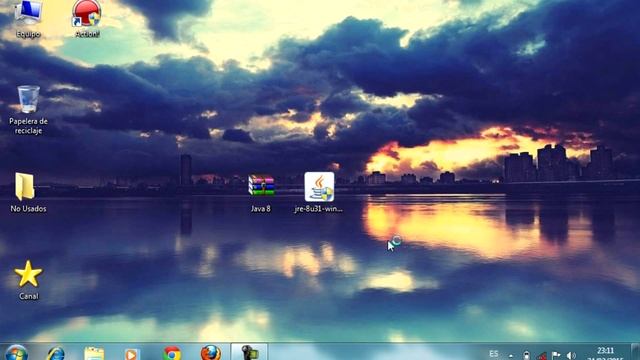Switch to the camera recorder taskbar app
Screen dimensions: 640x360
(x=249, y=352)
